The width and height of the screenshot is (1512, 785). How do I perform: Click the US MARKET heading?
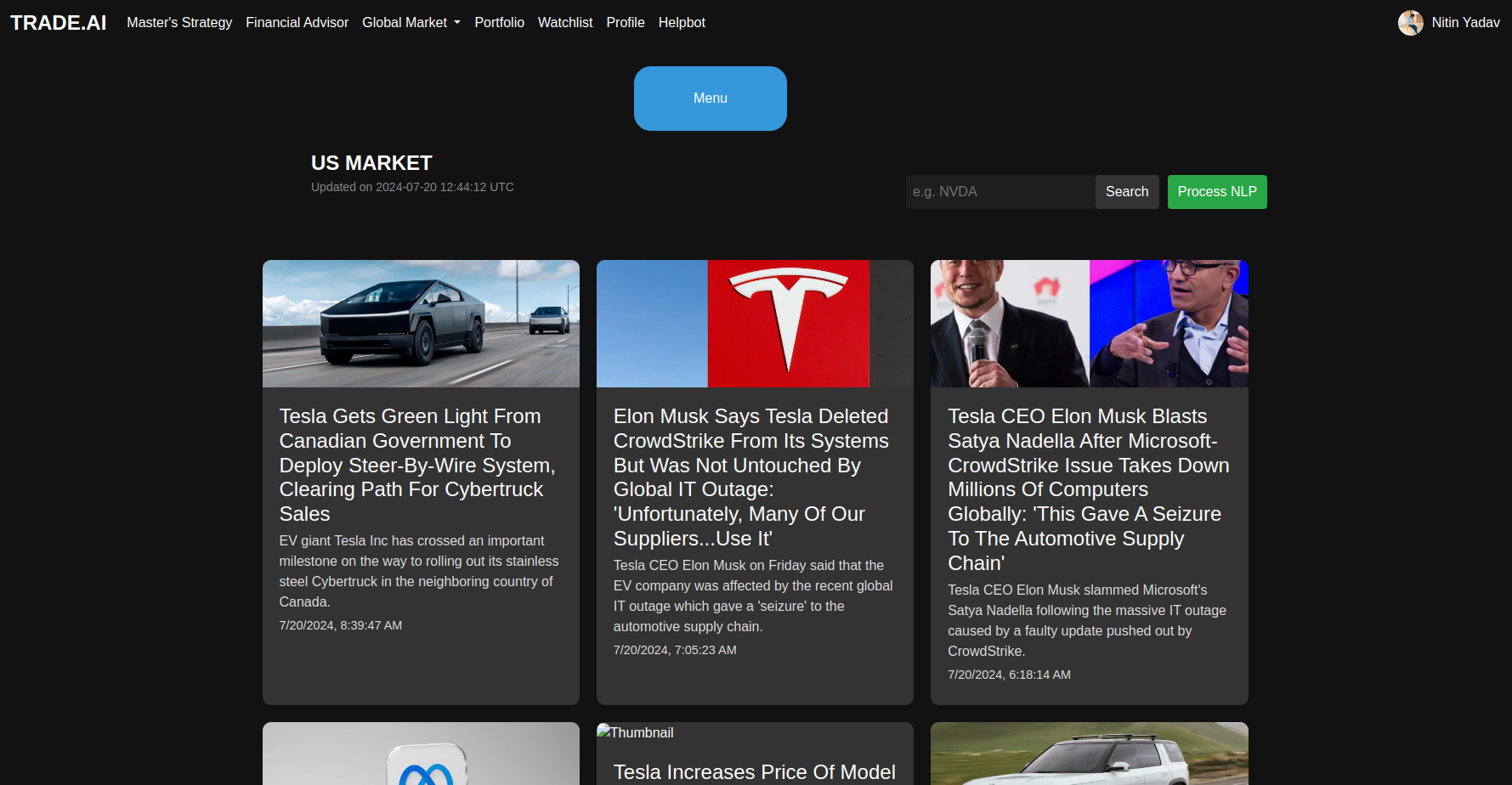pyautogui.click(x=371, y=163)
